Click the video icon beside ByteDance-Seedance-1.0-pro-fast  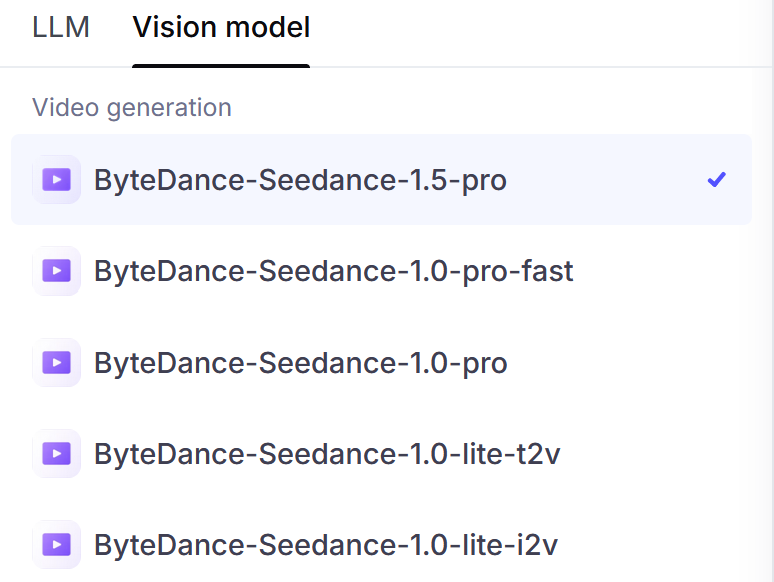coord(56,271)
